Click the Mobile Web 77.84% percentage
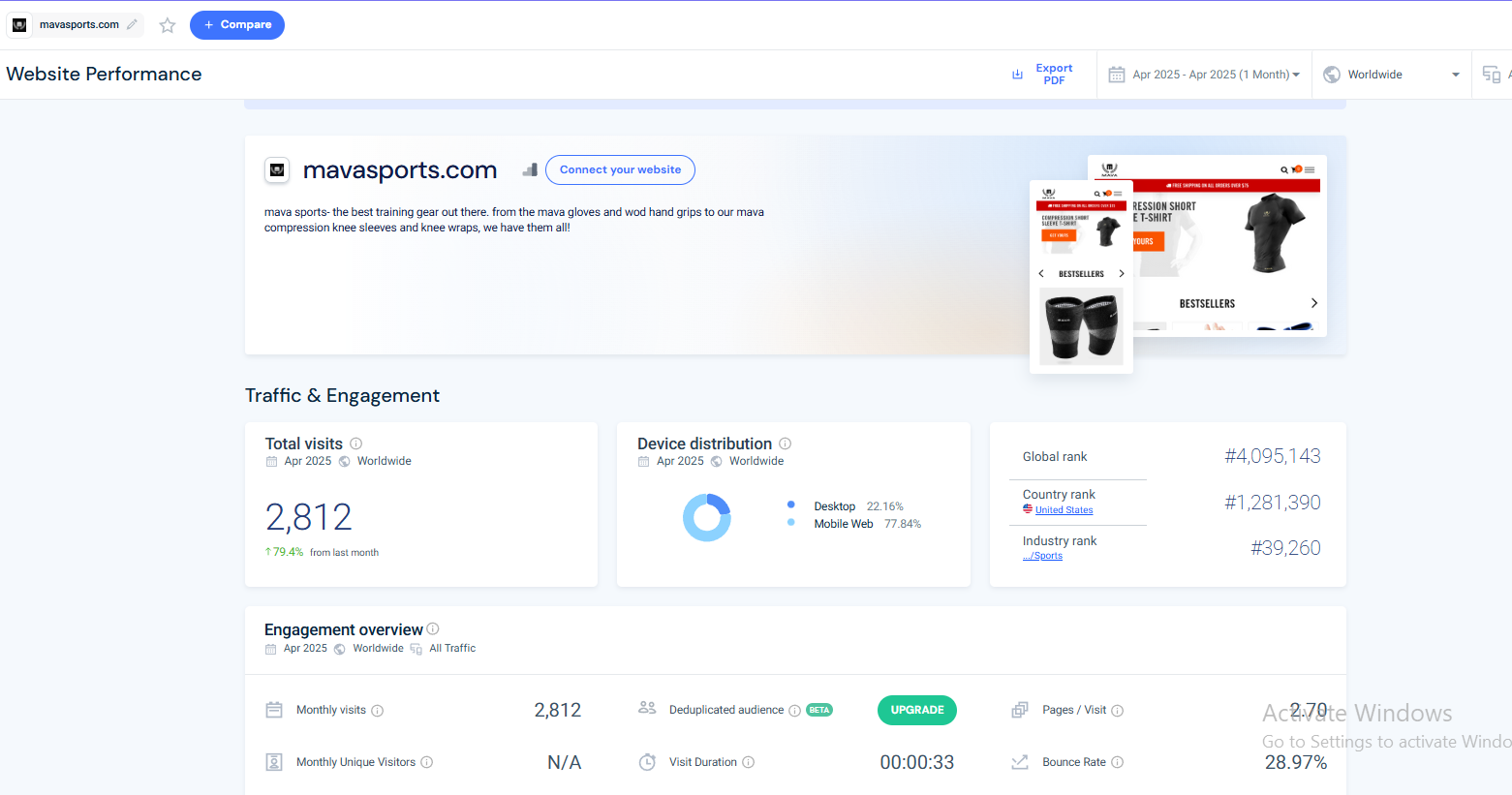The height and width of the screenshot is (795, 1512). click(903, 524)
